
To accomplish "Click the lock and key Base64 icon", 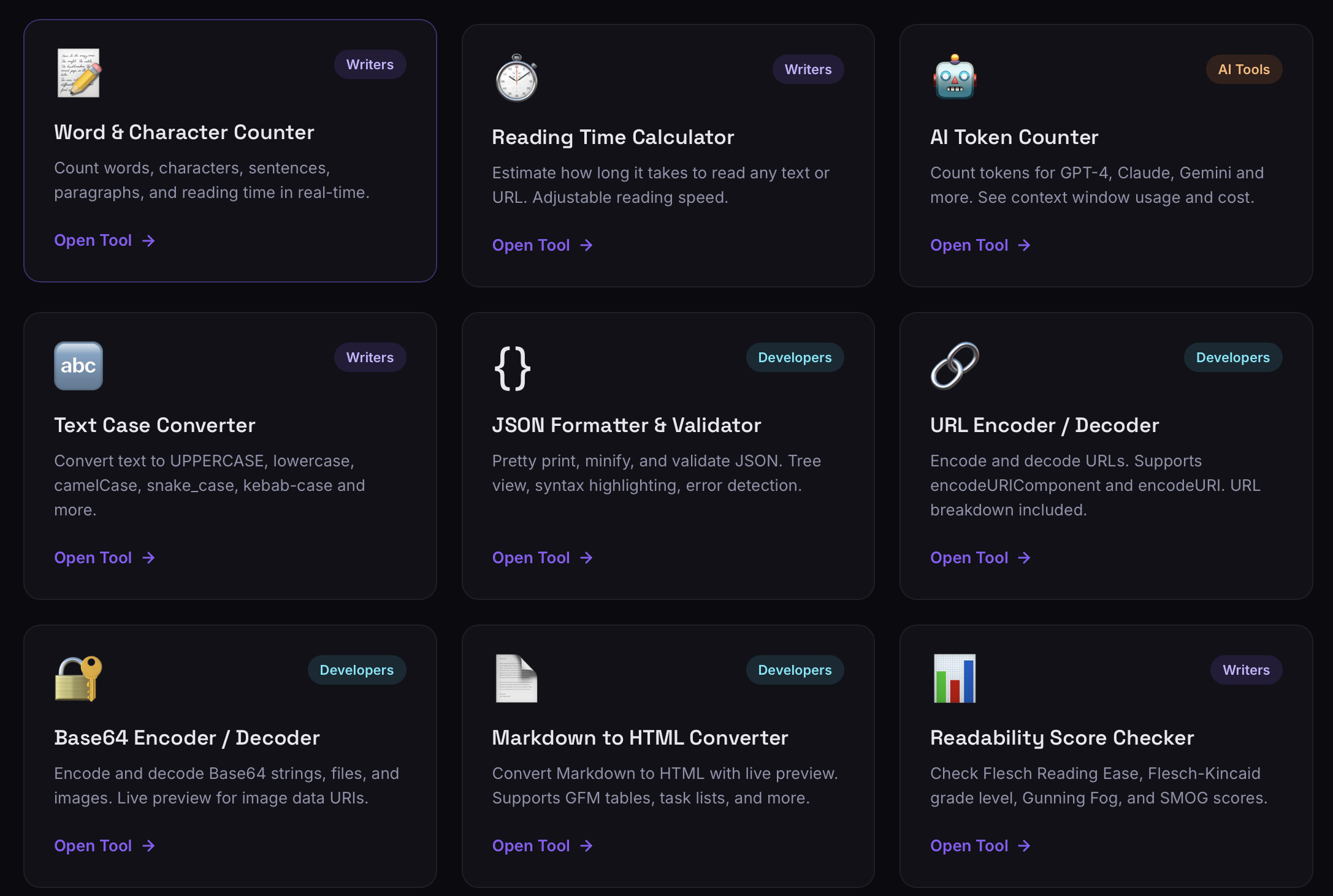I will point(78,678).
